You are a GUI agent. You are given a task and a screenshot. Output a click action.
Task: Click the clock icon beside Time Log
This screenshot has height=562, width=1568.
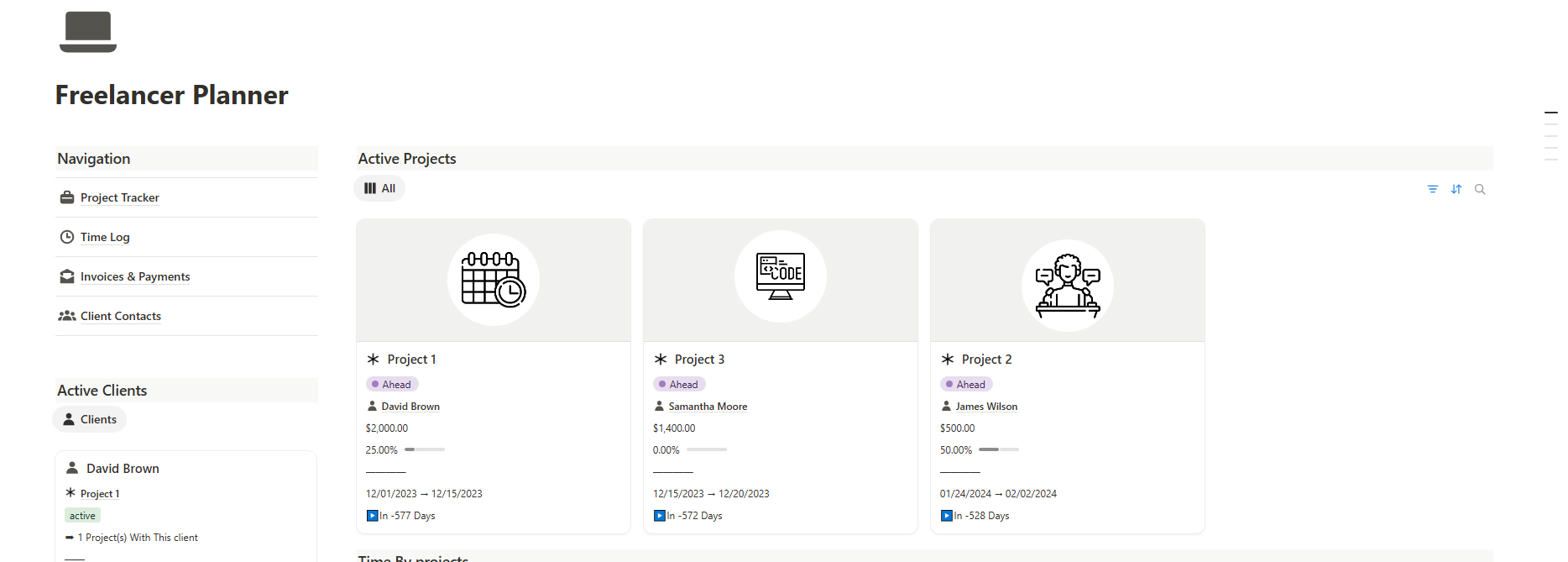coord(67,237)
